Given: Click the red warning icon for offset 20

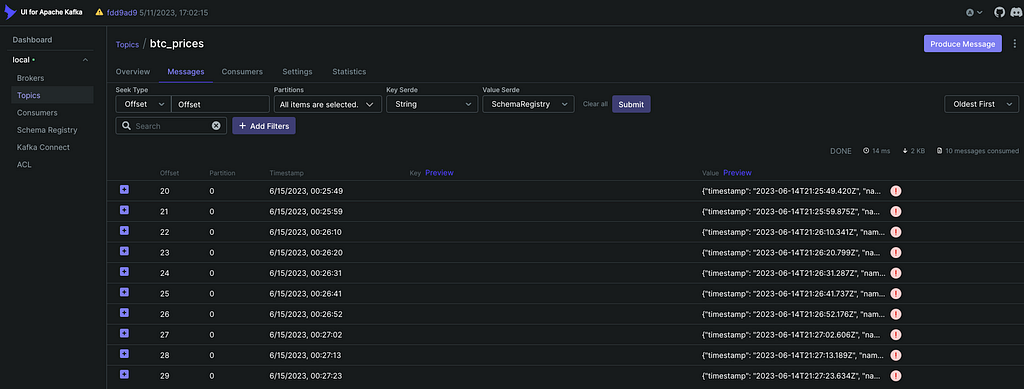Looking at the screenshot, I should pyautogui.click(x=895, y=191).
